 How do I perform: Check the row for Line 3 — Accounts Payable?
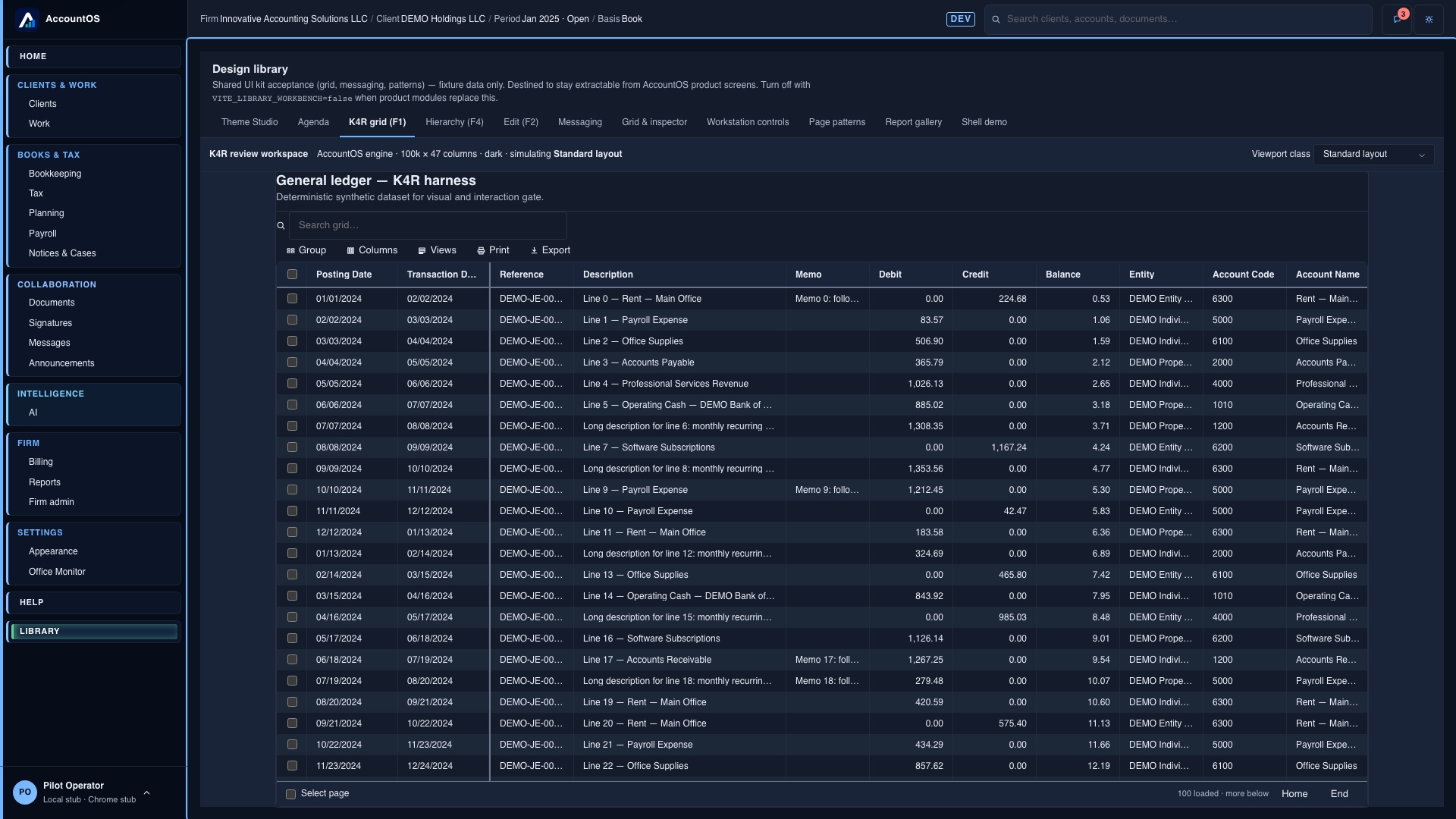pyautogui.click(x=292, y=362)
